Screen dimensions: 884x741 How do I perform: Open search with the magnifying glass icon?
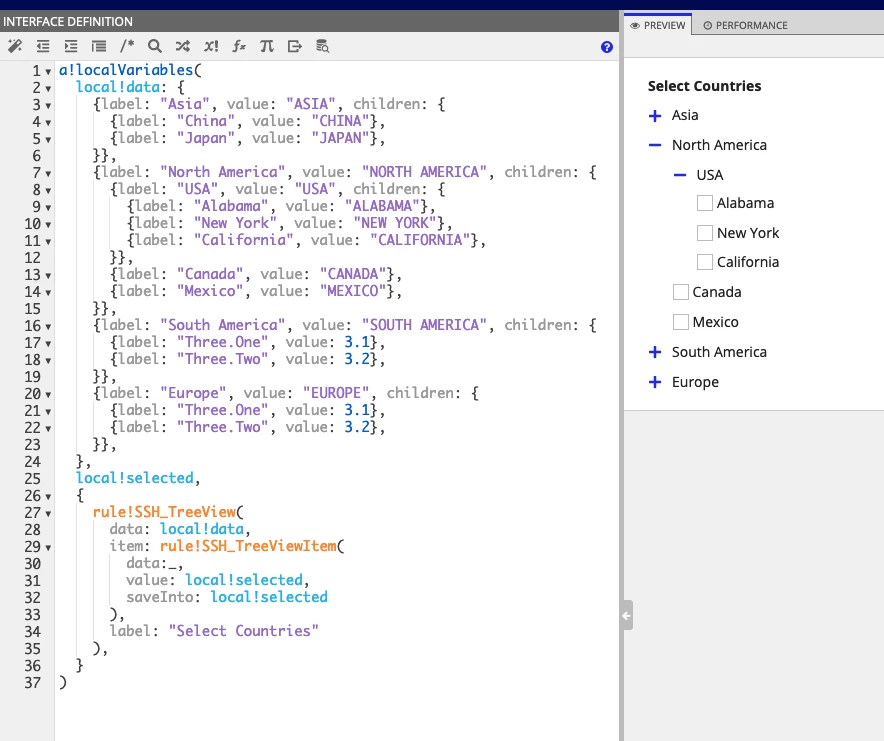tap(154, 46)
